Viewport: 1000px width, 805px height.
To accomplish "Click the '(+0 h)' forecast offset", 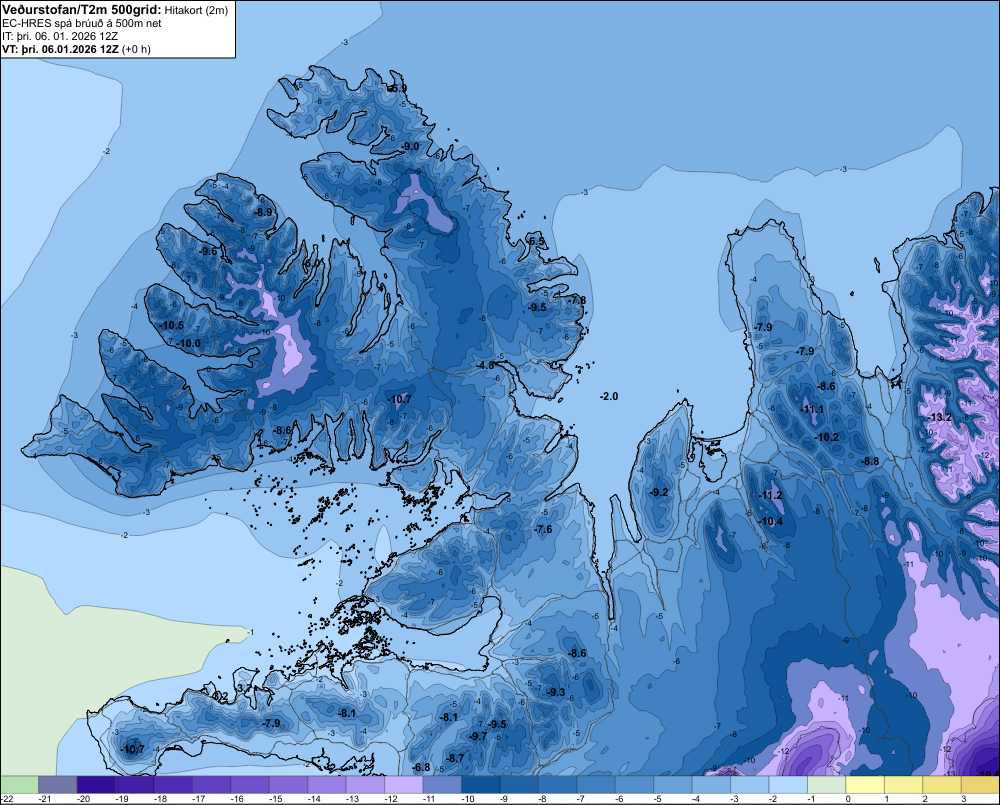I will click(136, 49).
